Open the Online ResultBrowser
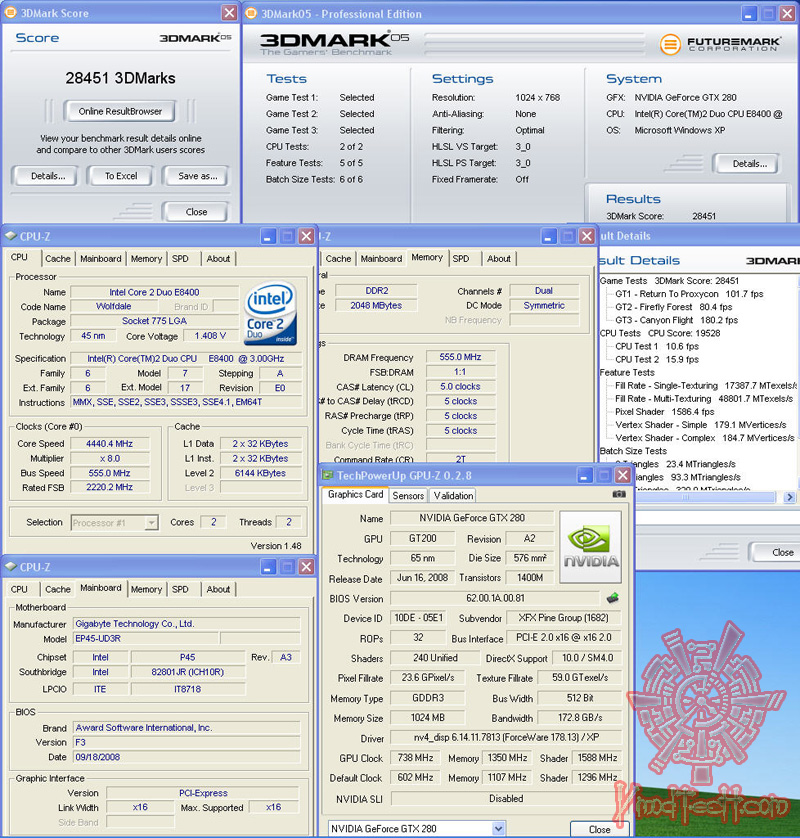 tap(119, 110)
